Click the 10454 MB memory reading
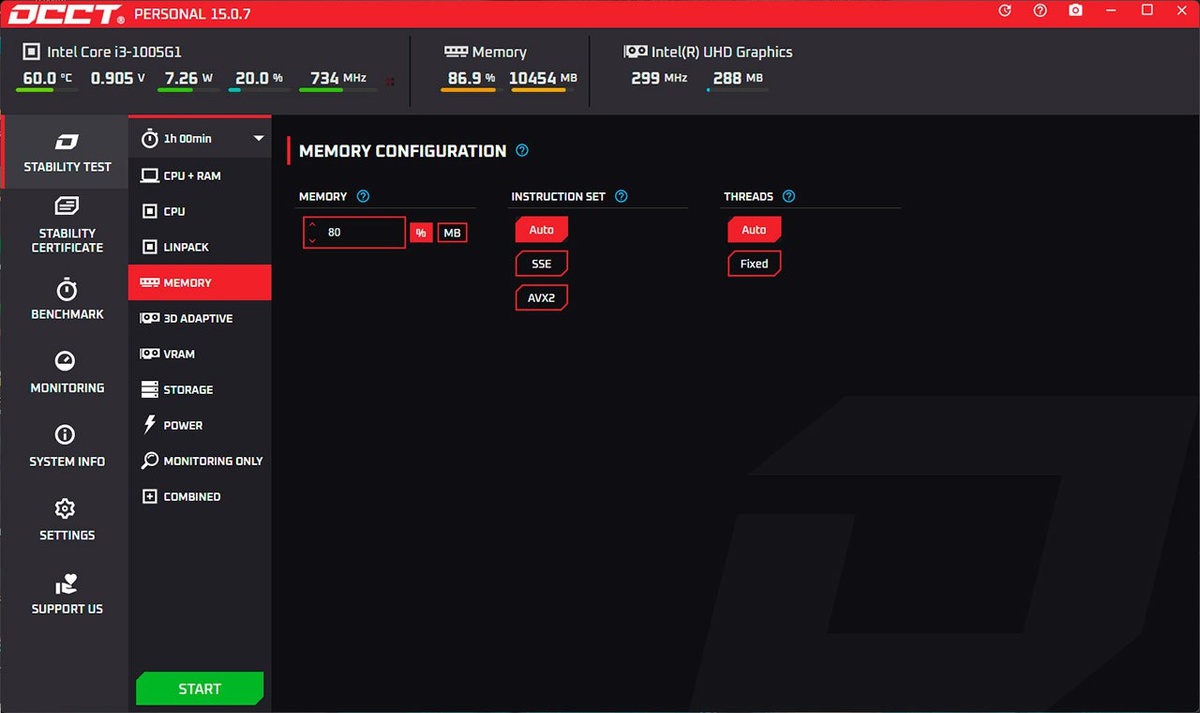Screen dimensions: 1200x713 pyautogui.click(x=543, y=78)
